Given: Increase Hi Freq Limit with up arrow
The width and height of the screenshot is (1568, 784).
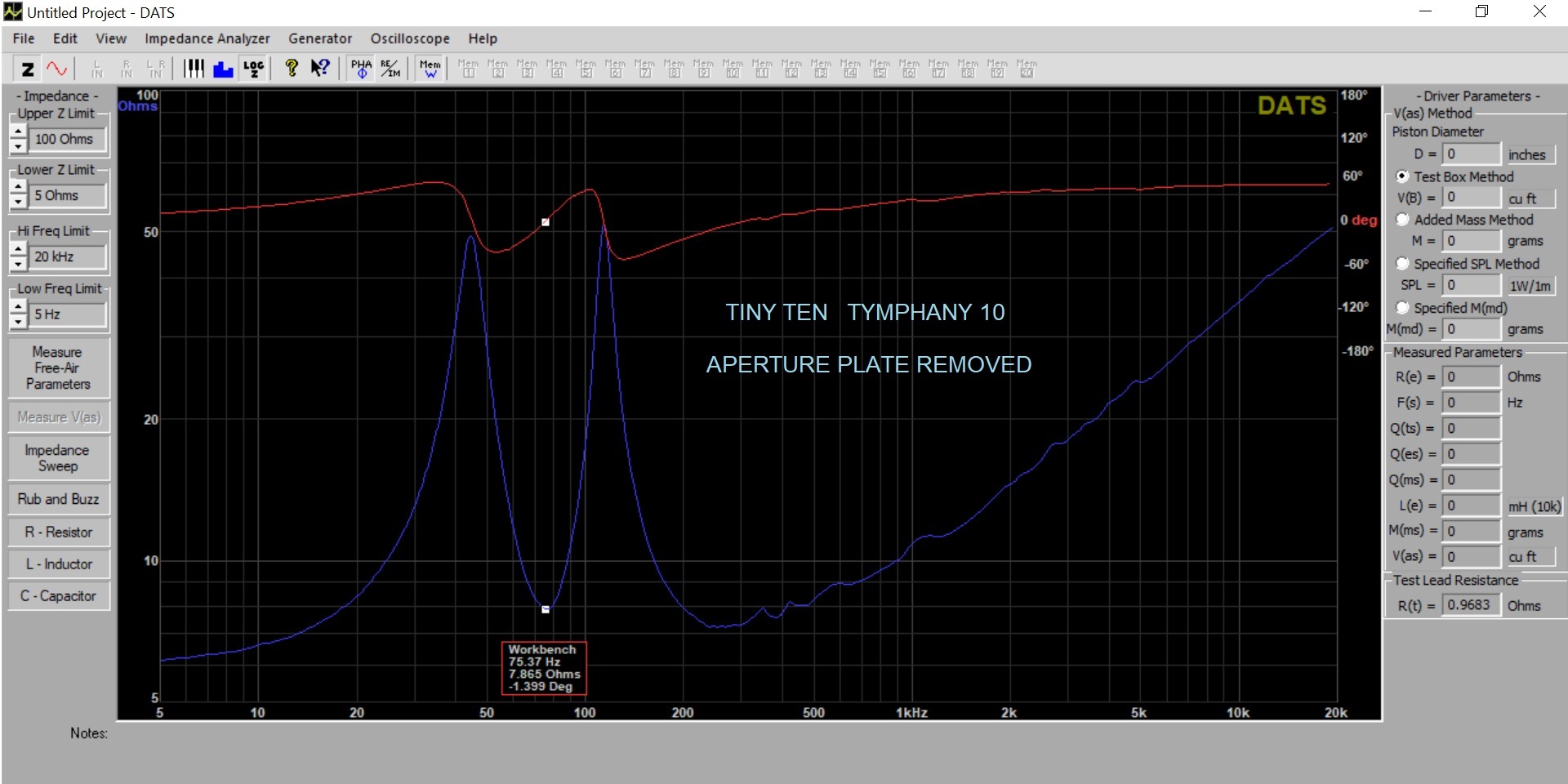Looking at the screenshot, I should pyautogui.click(x=18, y=250).
